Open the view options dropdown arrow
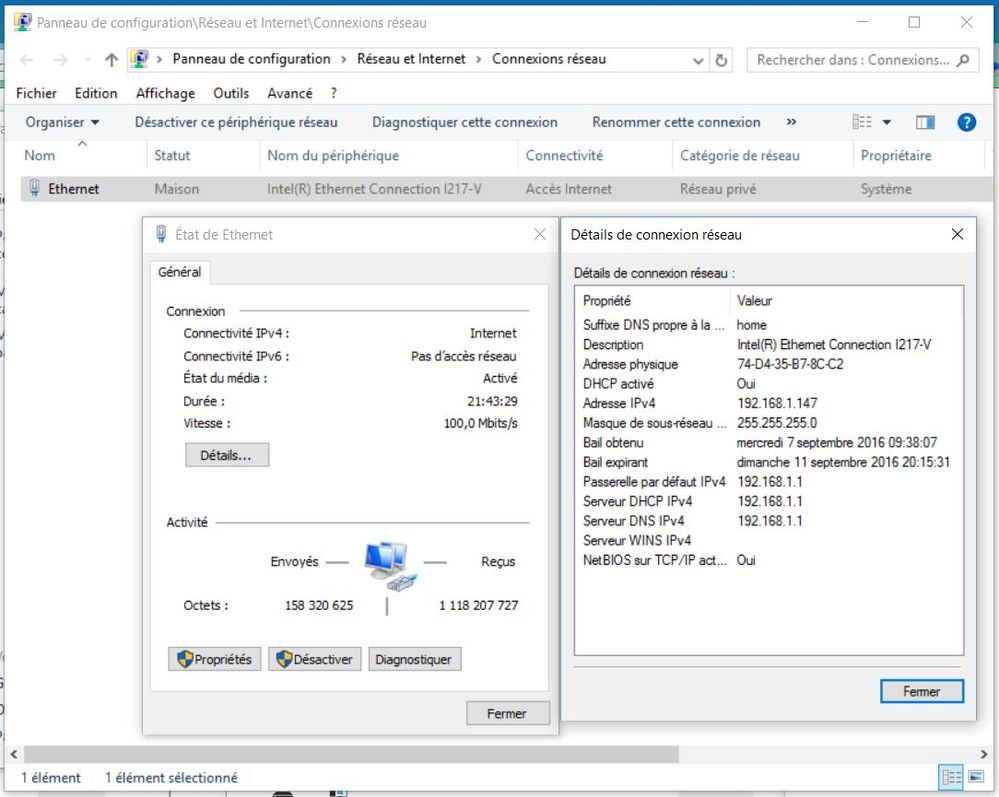The width and height of the screenshot is (999, 797). [x=886, y=122]
